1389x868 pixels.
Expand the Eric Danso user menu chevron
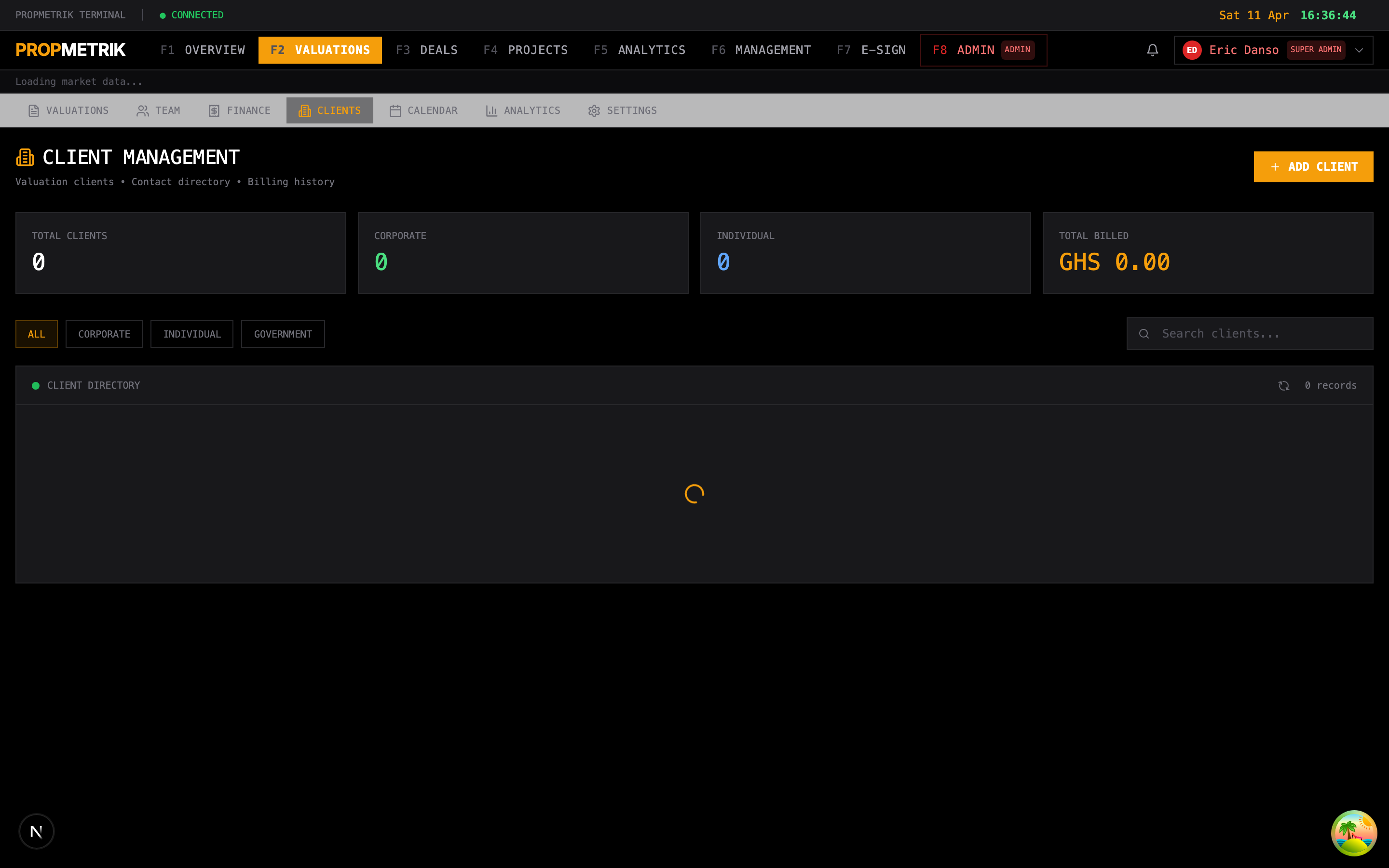[x=1359, y=50]
